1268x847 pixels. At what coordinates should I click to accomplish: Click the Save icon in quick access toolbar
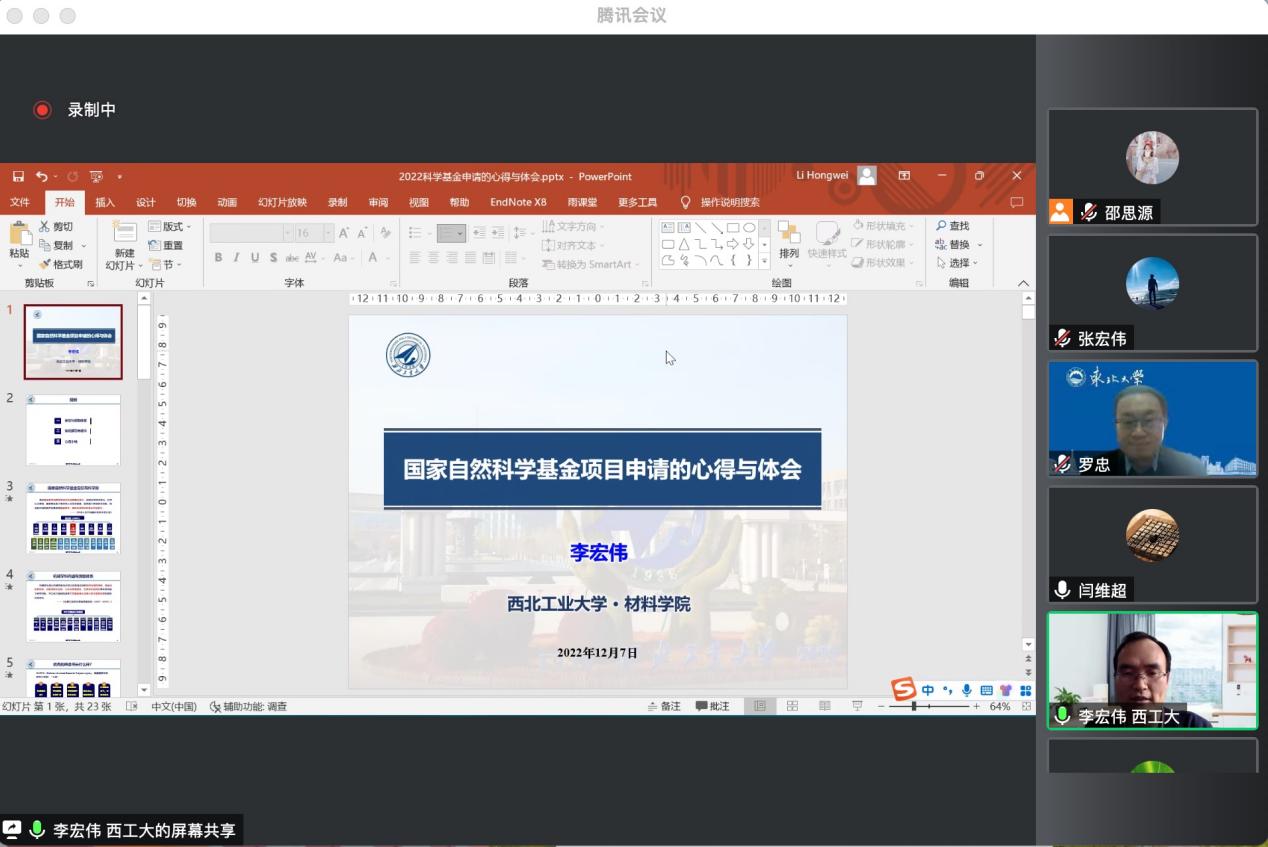pos(18,177)
